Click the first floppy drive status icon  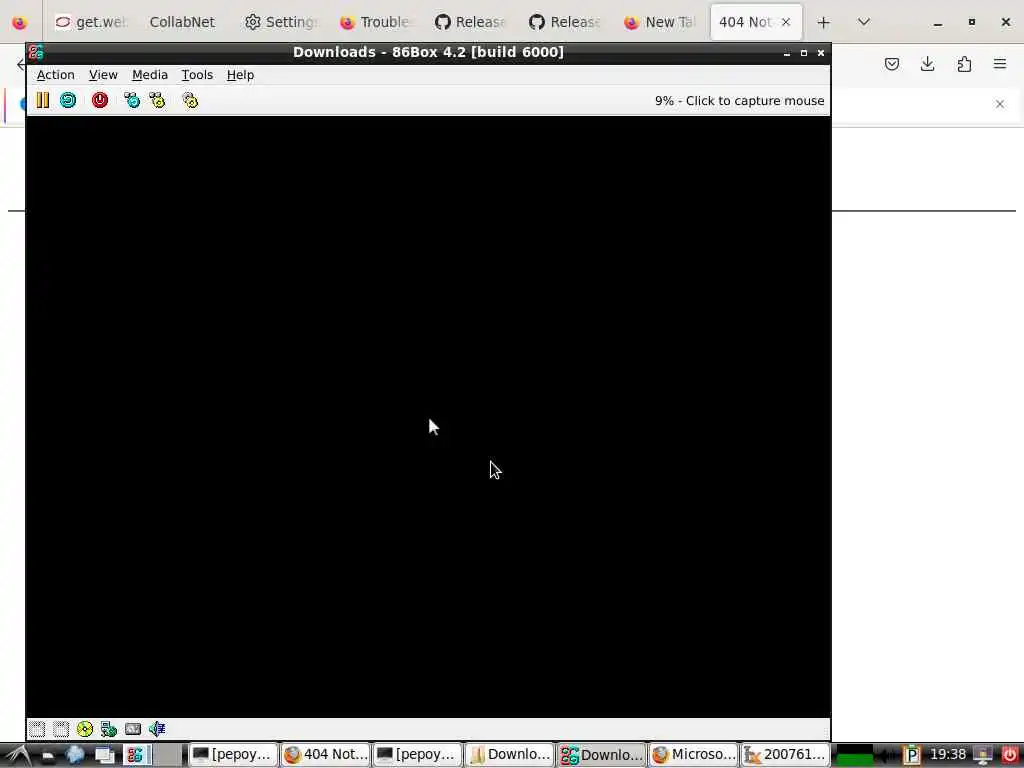tap(37, 729)
